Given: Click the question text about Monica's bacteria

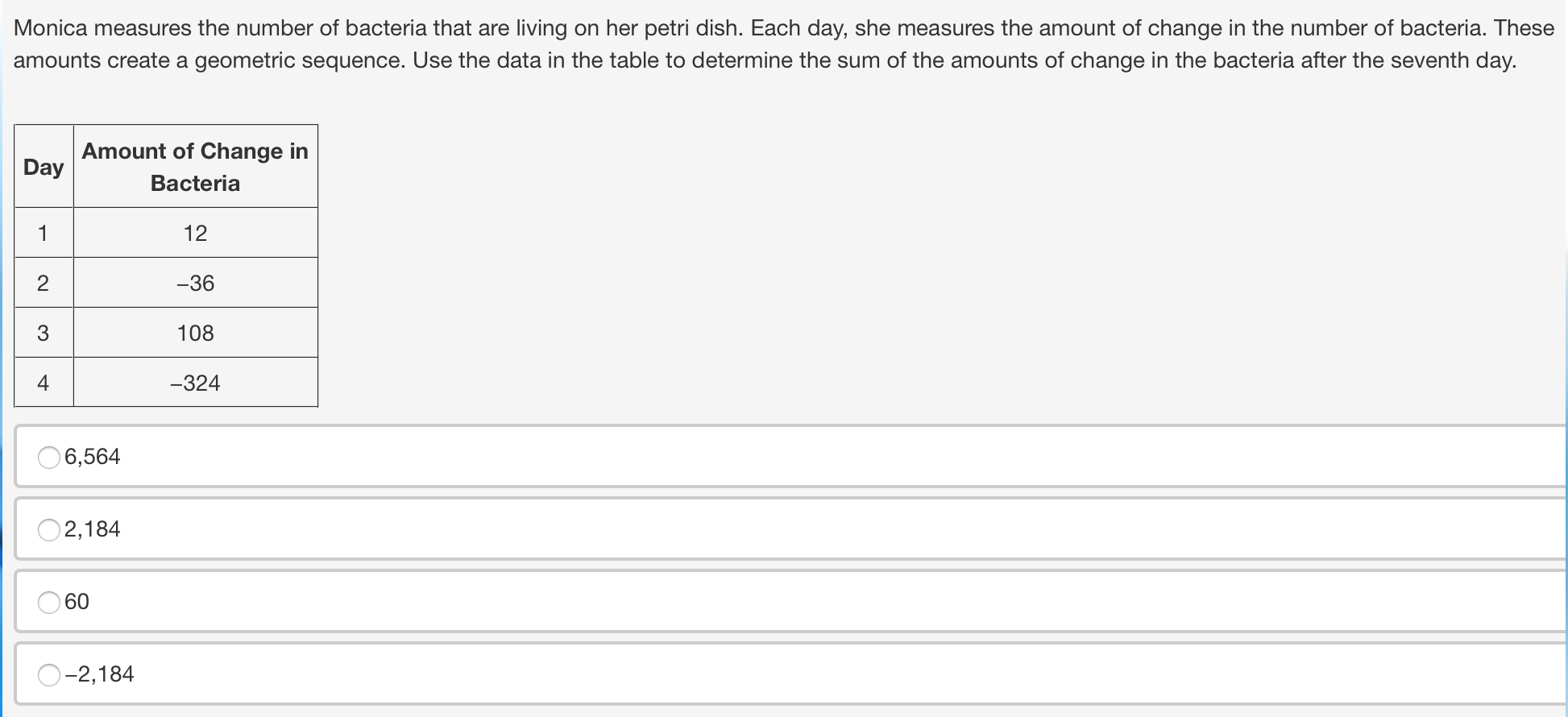Looking at the screenshot, I should 782,44.
